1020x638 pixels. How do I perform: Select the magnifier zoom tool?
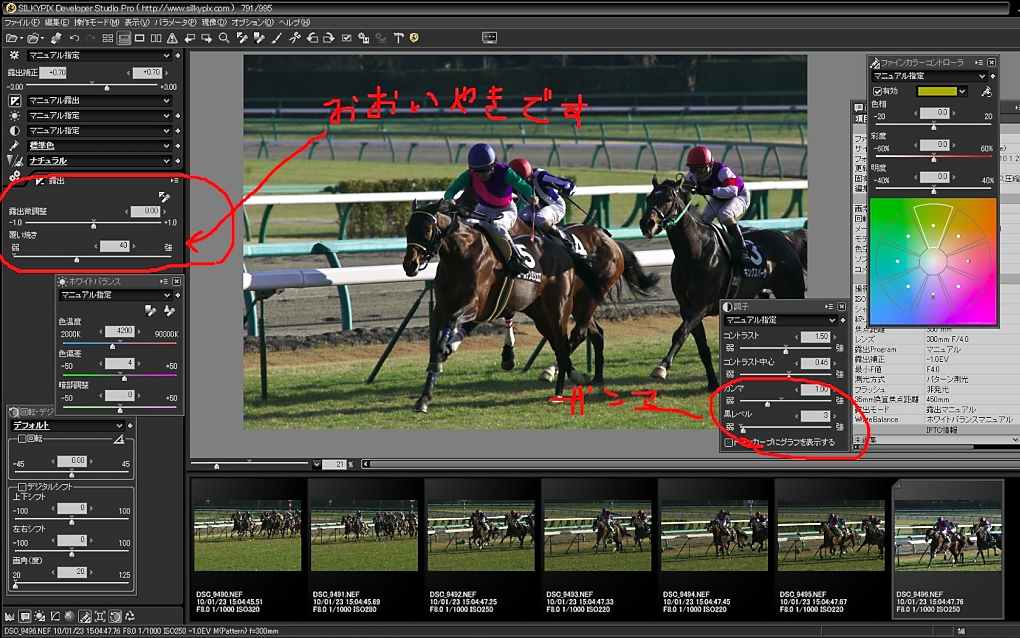pyautogui.click(x=224, y=38)
